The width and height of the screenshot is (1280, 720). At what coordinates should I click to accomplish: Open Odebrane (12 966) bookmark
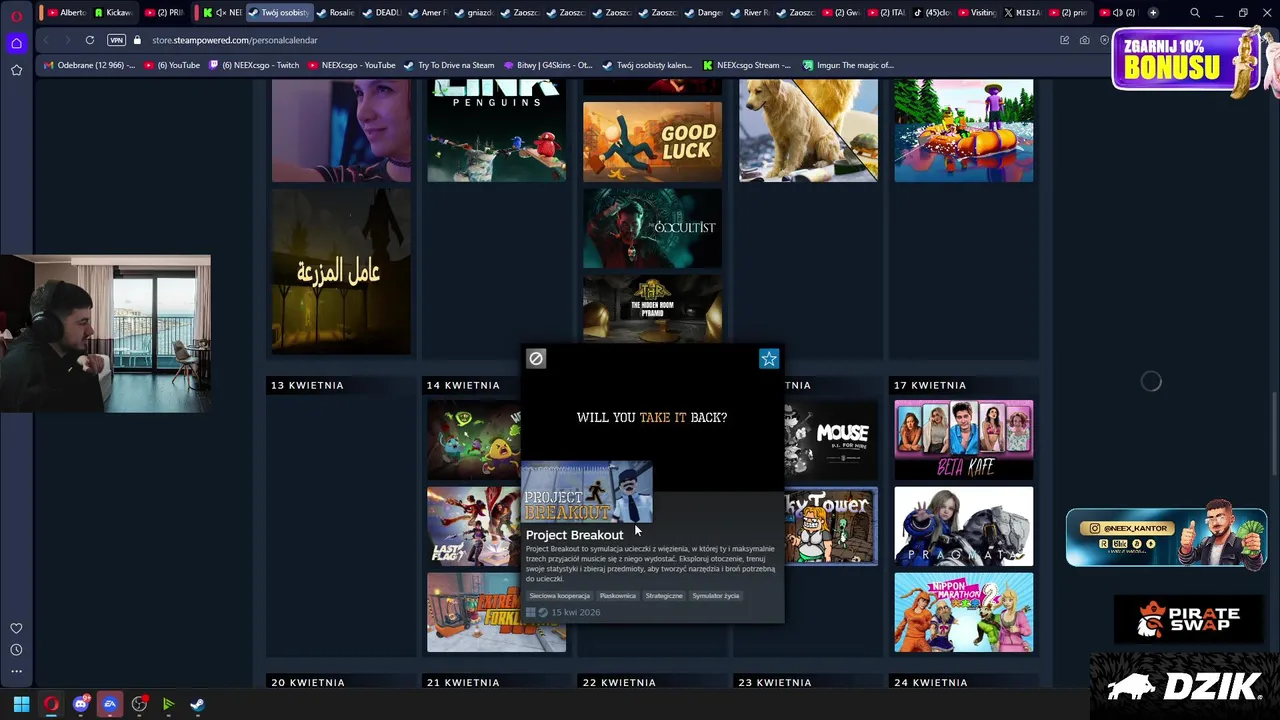pos(88,65)
